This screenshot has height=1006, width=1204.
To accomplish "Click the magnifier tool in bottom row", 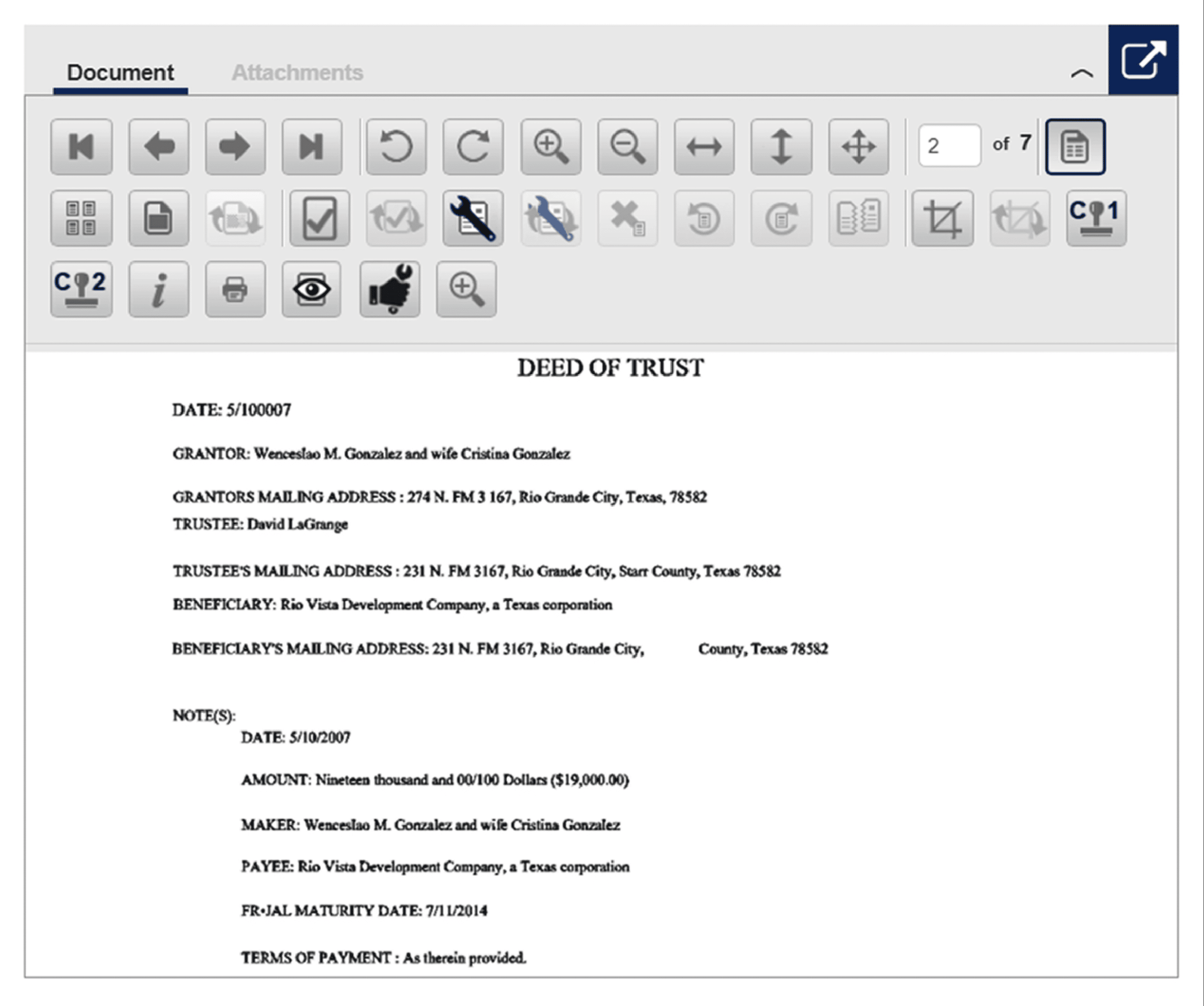I will (x=466, y=289).
